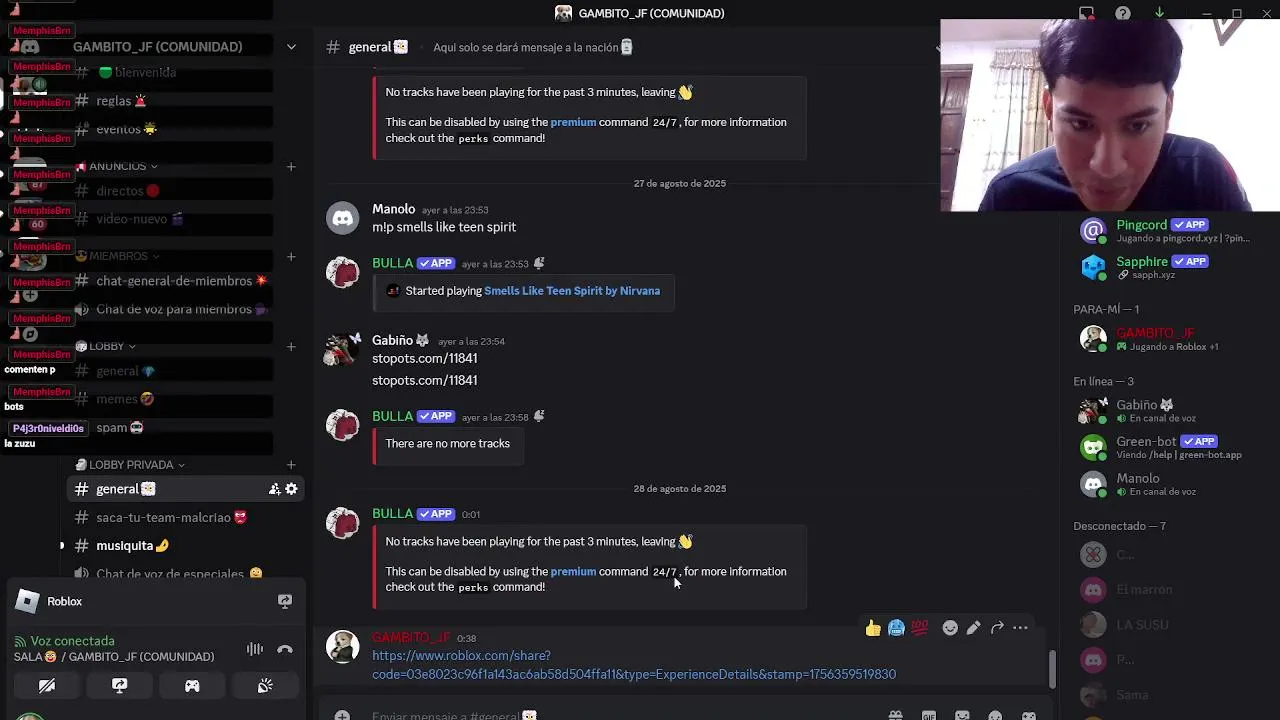Share screen from the voice panel buttons

(x=119, y=686)
